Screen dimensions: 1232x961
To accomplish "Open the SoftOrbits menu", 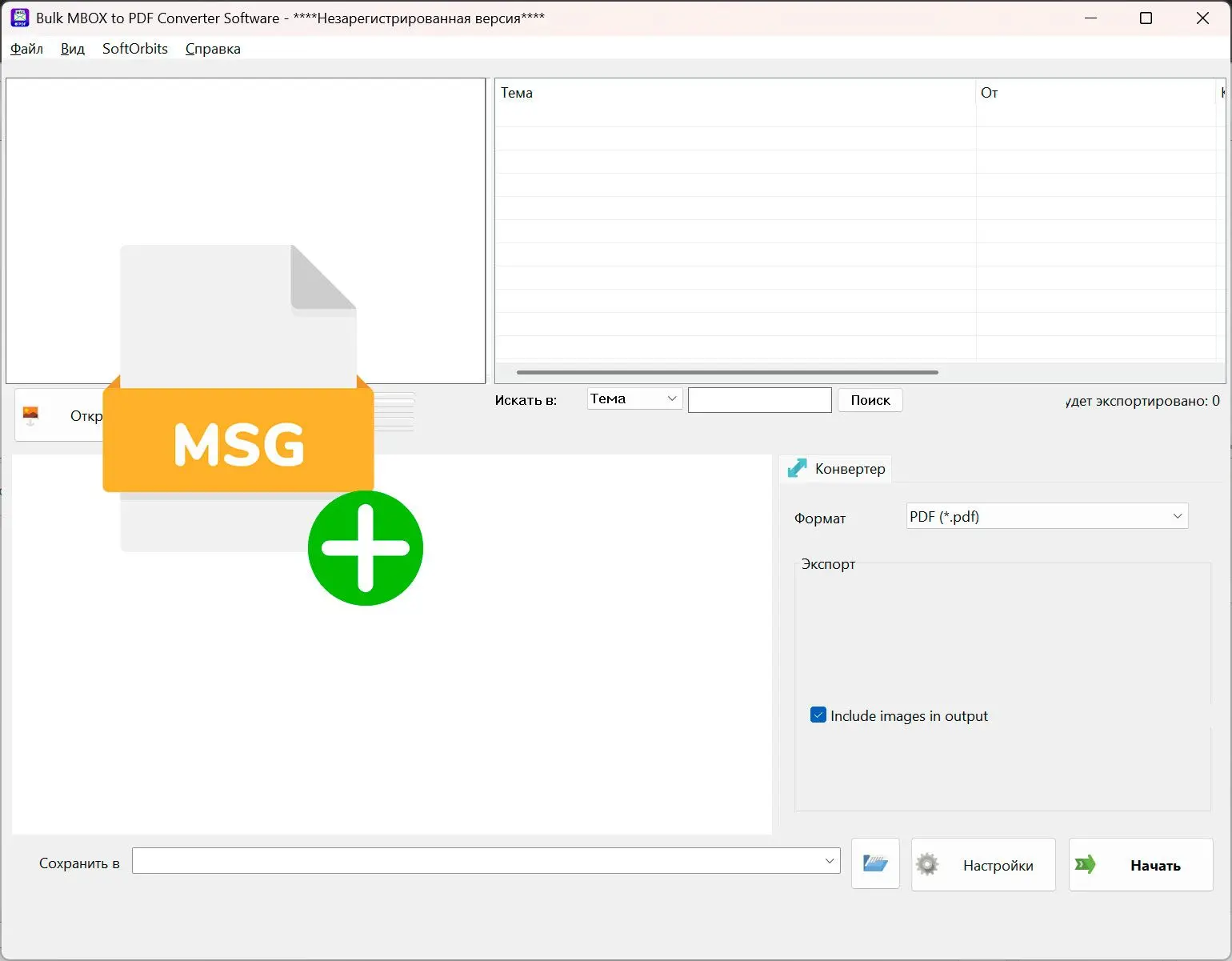I will point(135,49).
